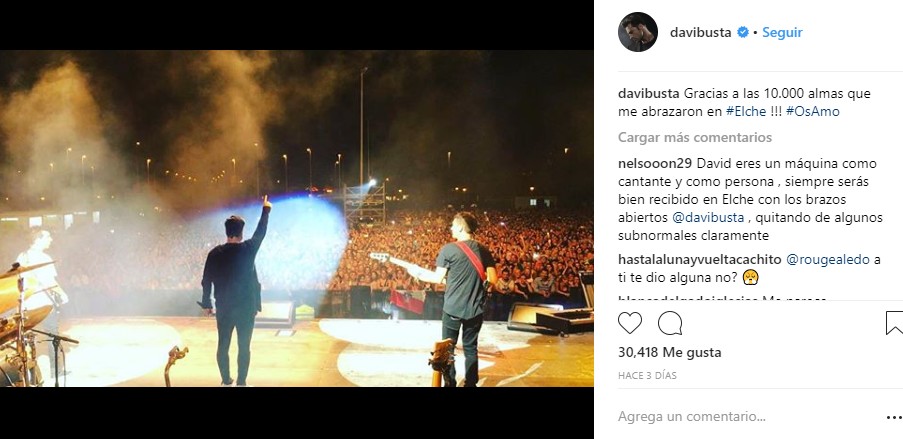Click the comment speech bubble icon
The image size is (903, 439).
(670, 323)
